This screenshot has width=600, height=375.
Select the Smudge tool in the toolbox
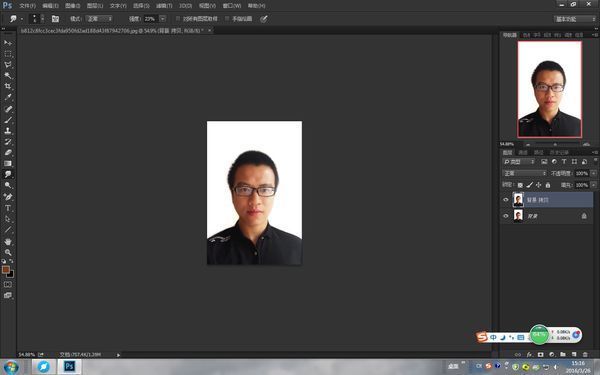tap(8, 174)
